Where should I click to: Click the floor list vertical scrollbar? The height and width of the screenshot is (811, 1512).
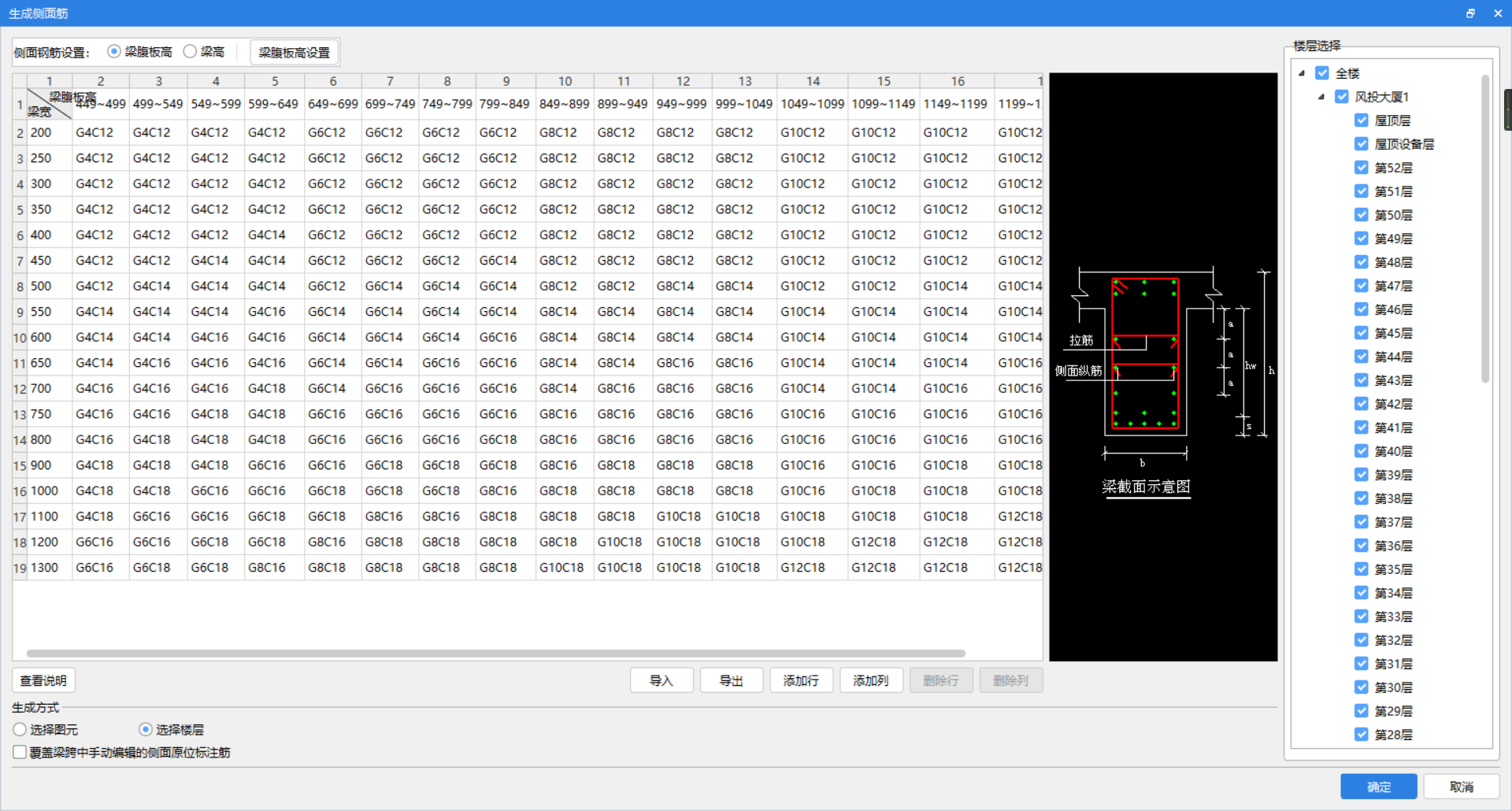pyautogui.click(x=1485, y=228)
